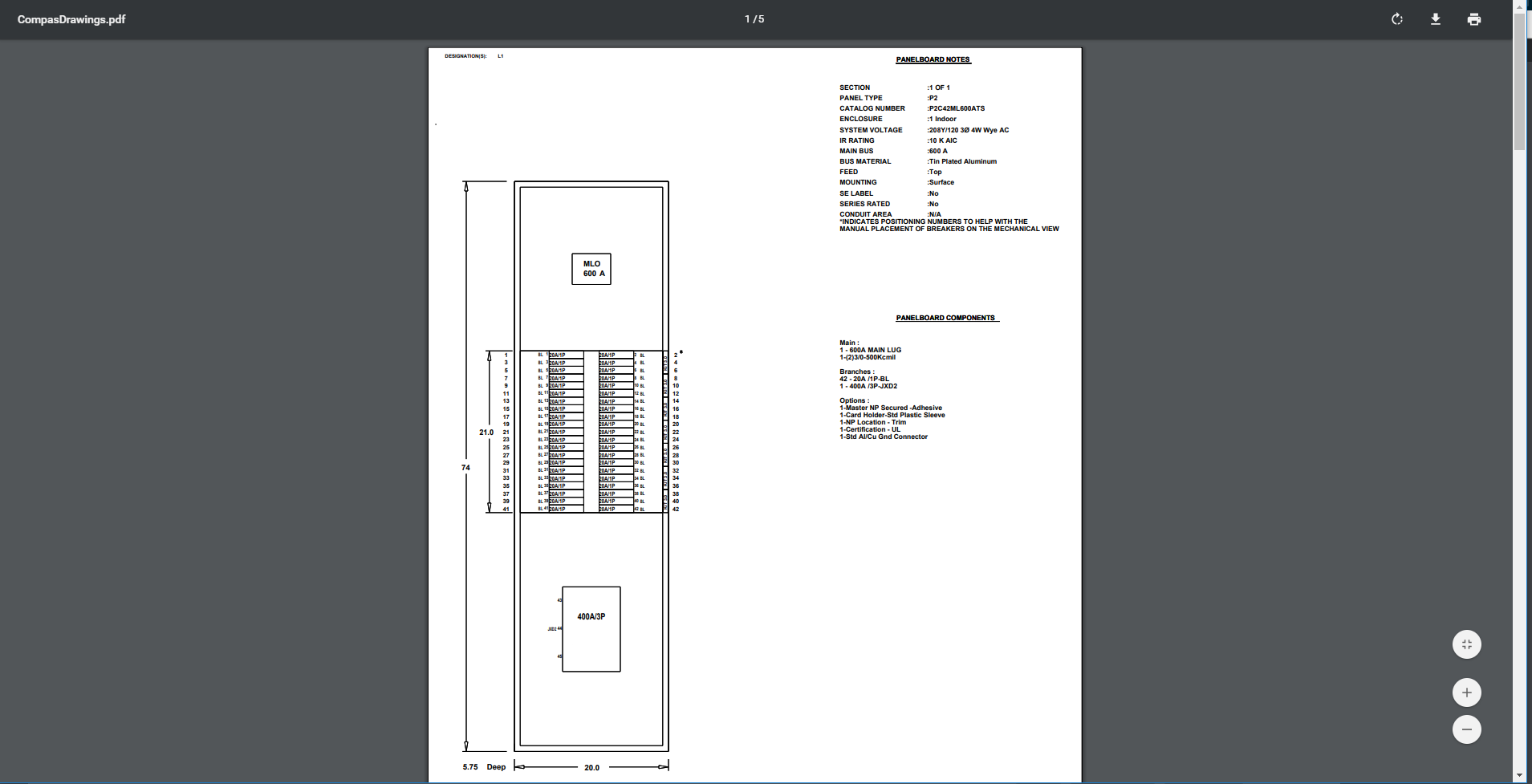Click the CATALOG NUMBER P2C42ML600ATS entry

(912, 108)
